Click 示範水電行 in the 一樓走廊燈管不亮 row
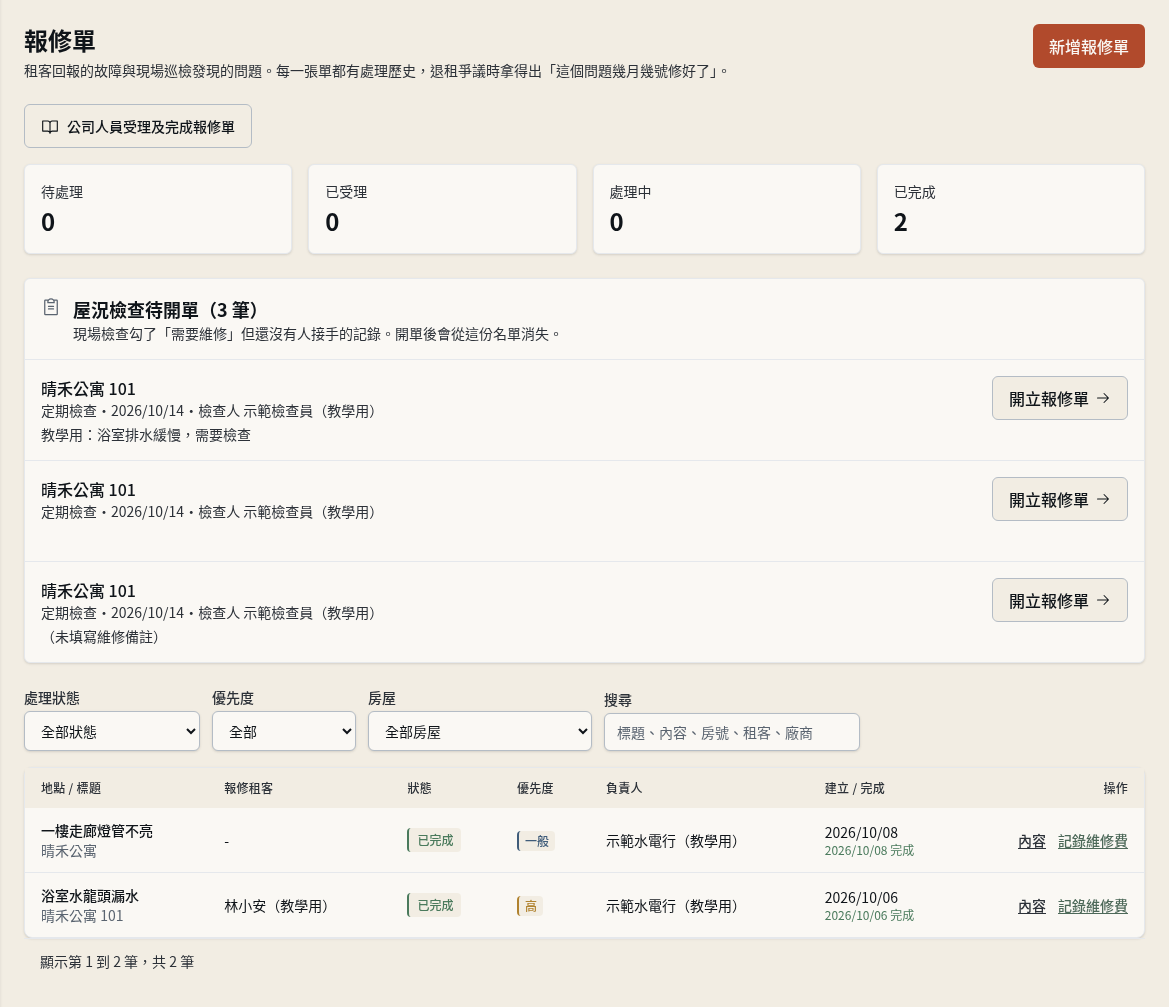Screen dimensions: 1169x1007 [x=672, y=841]
